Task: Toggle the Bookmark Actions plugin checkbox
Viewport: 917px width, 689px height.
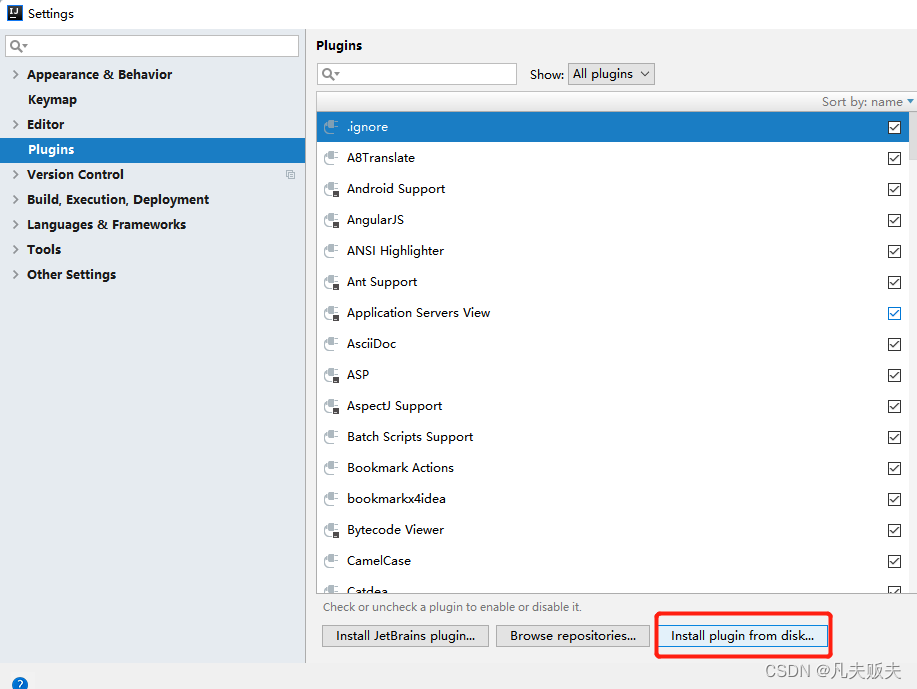Action: click(894, 468)
